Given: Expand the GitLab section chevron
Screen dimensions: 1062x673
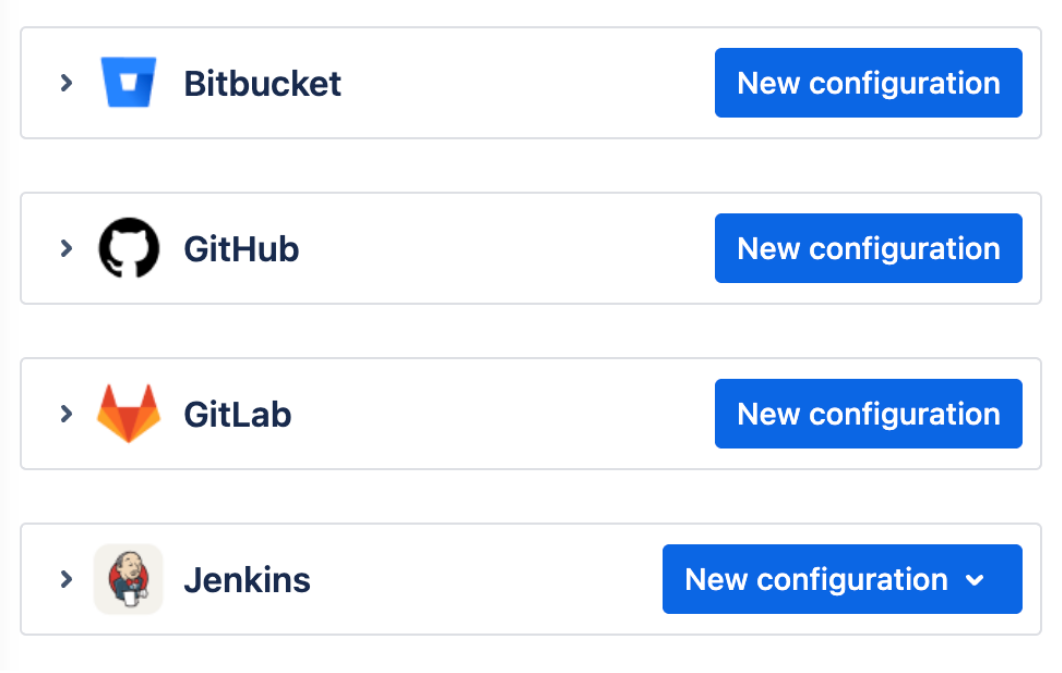Looking at the screenshot, I should pyautogui.click(x=66, y=413).
